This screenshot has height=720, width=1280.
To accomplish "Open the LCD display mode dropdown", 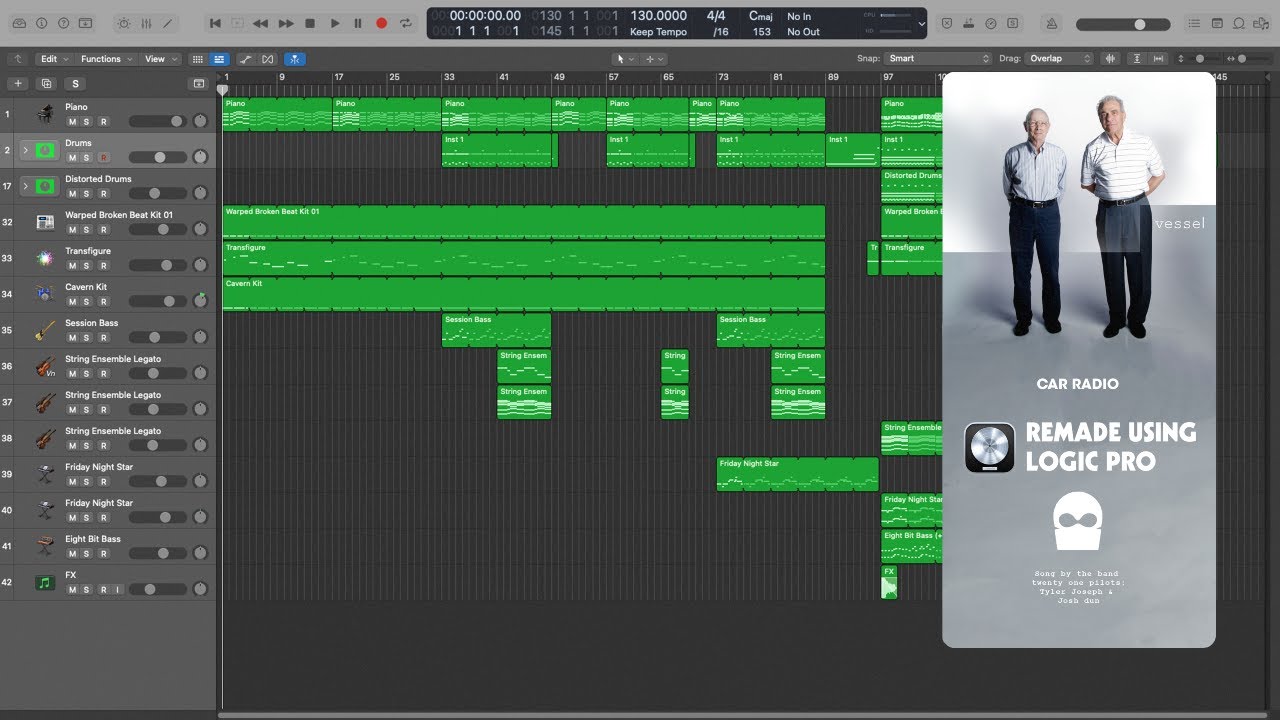I will pyautogui.click(x=921, y=23).
